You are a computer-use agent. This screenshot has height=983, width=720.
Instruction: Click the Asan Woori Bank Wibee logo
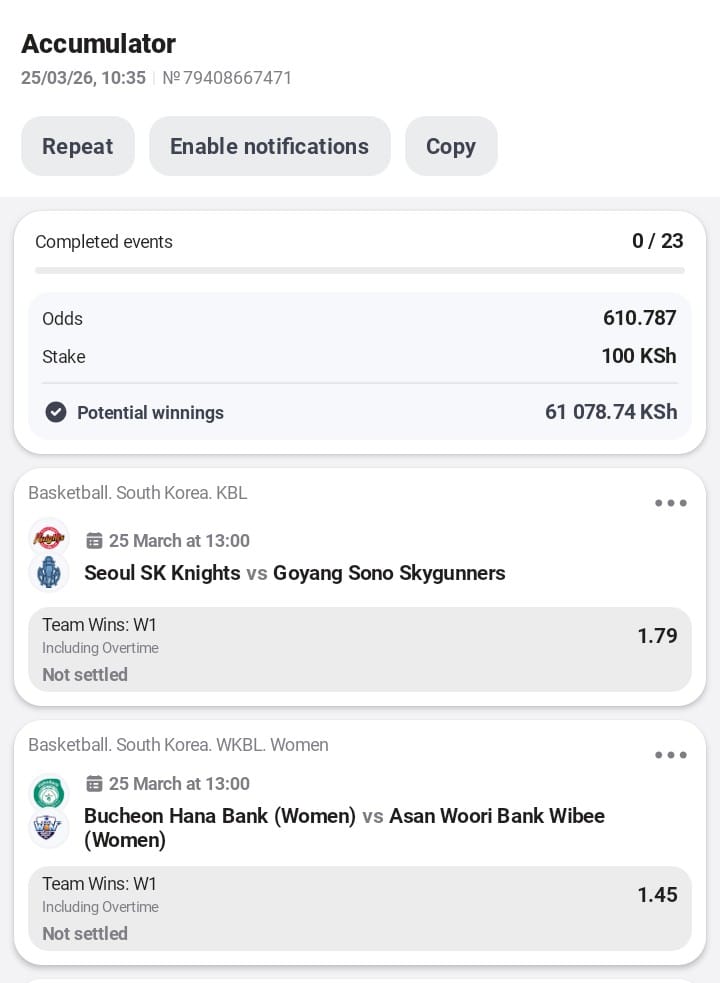pyautogui.click(x=48, y=828)
